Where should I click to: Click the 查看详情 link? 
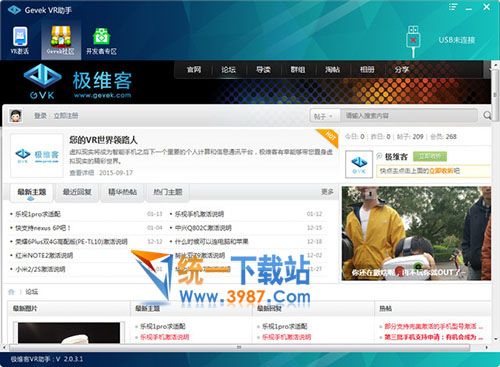click(x=82, y=173)
